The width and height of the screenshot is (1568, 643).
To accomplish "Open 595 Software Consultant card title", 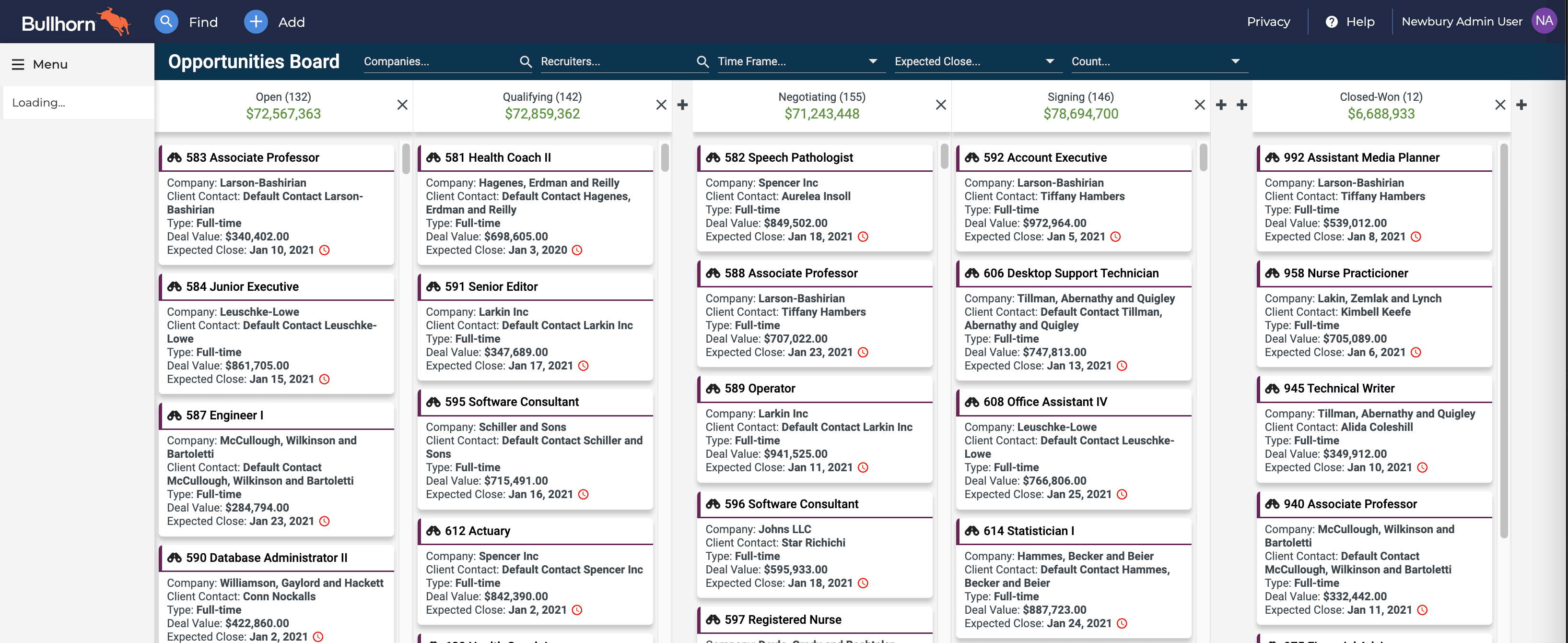I will pyautogui.click(x=511, y=402).
